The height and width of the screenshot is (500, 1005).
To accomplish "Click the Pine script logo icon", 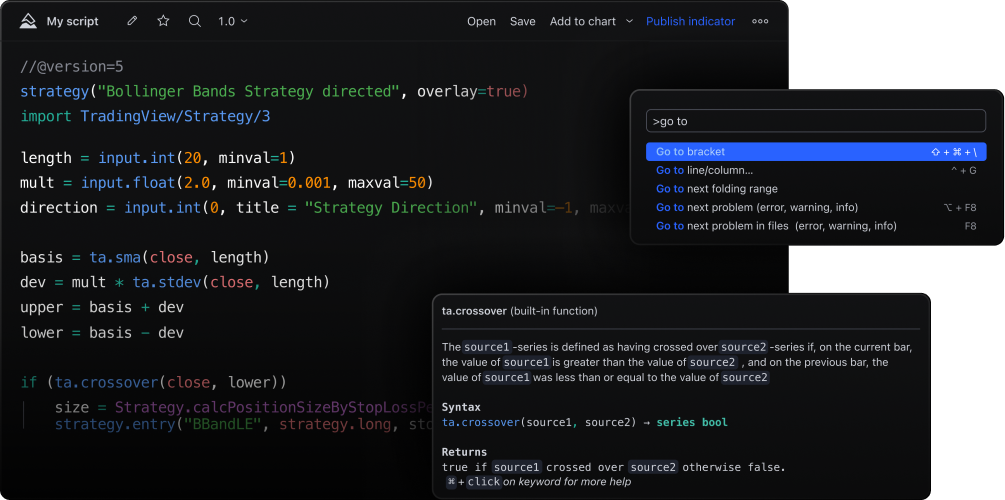I will click(x=28, y=21).
